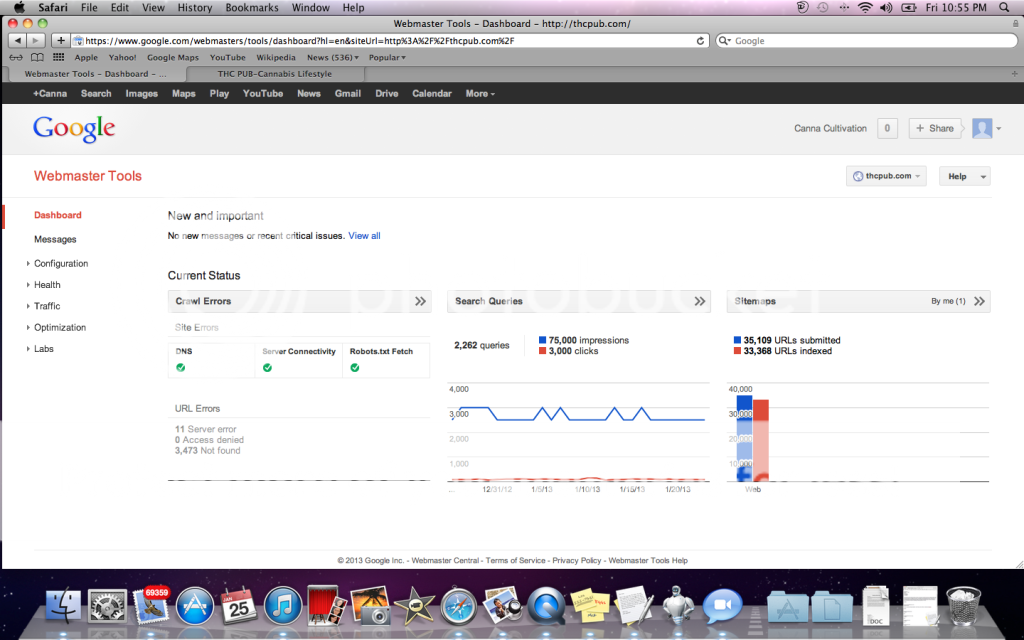Click the red clicks legend square
Screen dimensions: 1024x640
click(x=542, y=351)
